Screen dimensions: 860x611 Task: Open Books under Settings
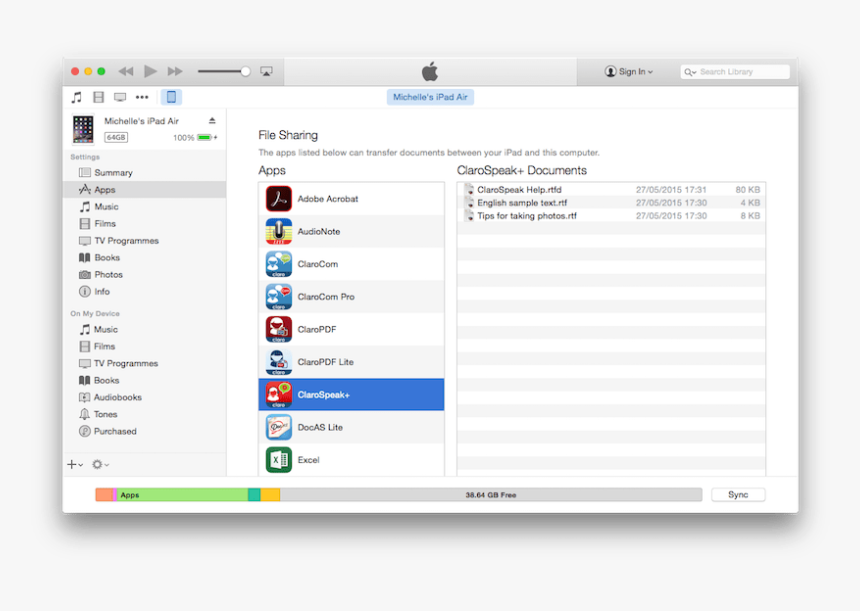coord(145,258)
